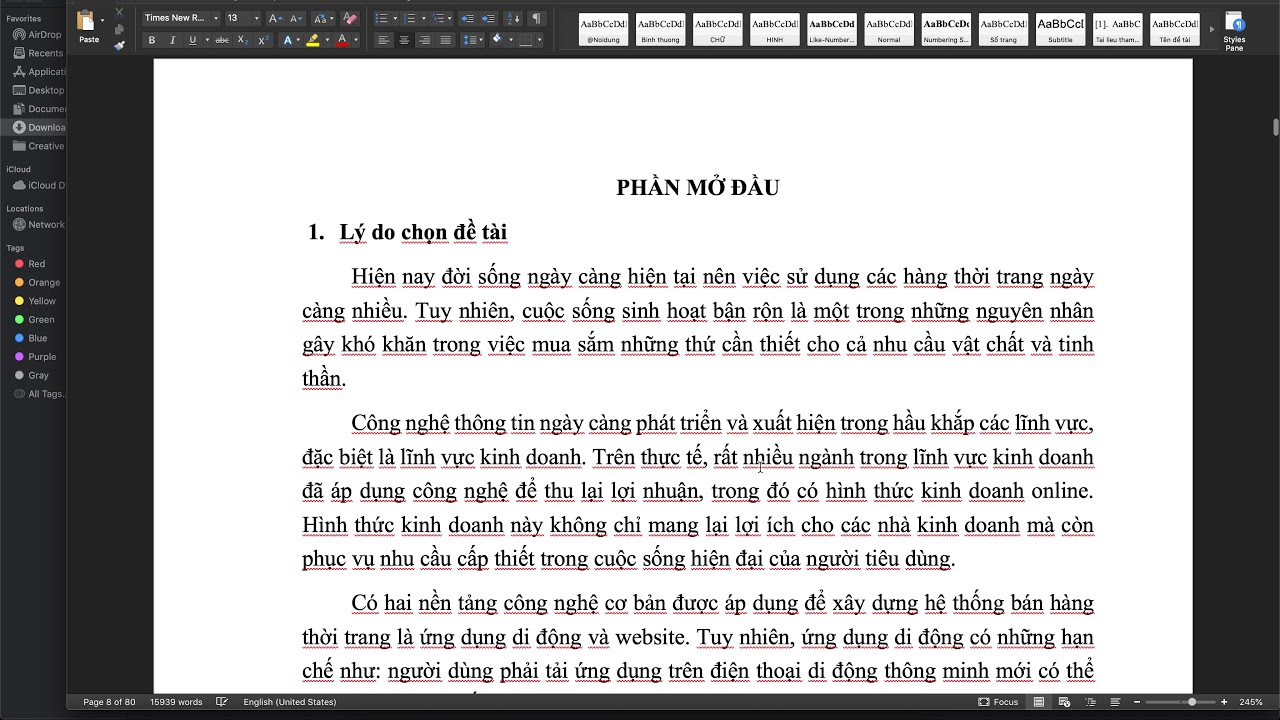Click 'English (United States)' language indicator
Screen dimensions: 1280x720
pos(290,702)
